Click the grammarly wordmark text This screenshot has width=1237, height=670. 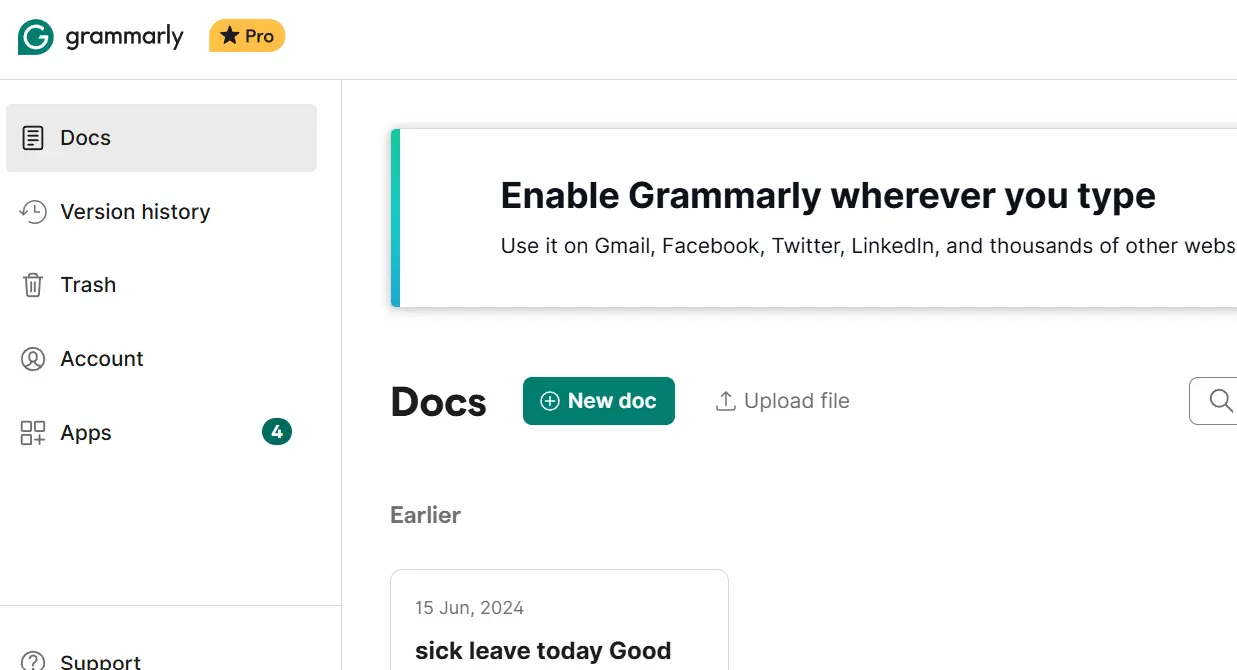tap(125, 38)
